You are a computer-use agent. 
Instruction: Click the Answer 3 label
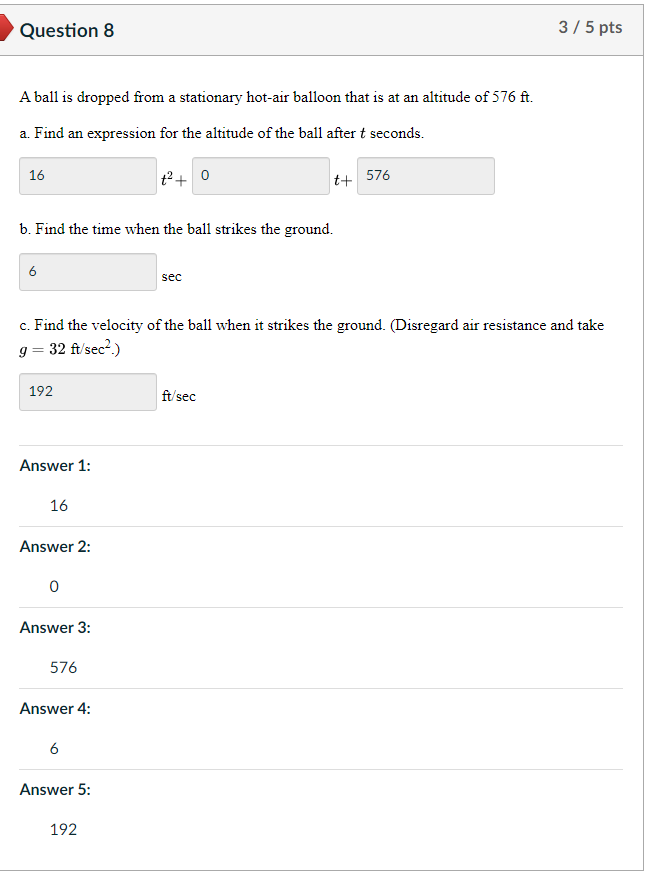tap(55, 628)
